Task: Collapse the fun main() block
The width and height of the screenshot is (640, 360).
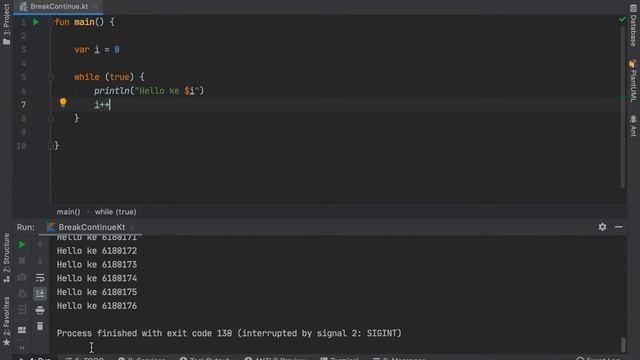Action: pyautogui.click(x=51, y=22)
